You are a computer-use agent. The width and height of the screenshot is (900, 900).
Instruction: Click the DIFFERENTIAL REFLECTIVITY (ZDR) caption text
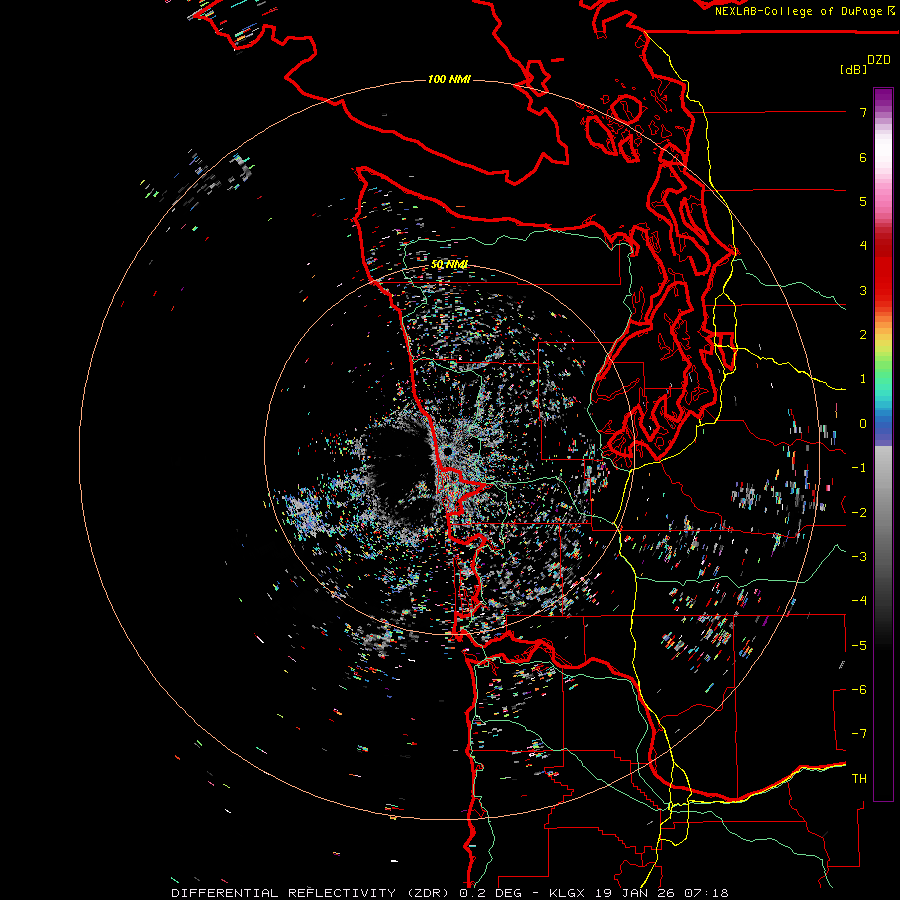pos(312,893)
